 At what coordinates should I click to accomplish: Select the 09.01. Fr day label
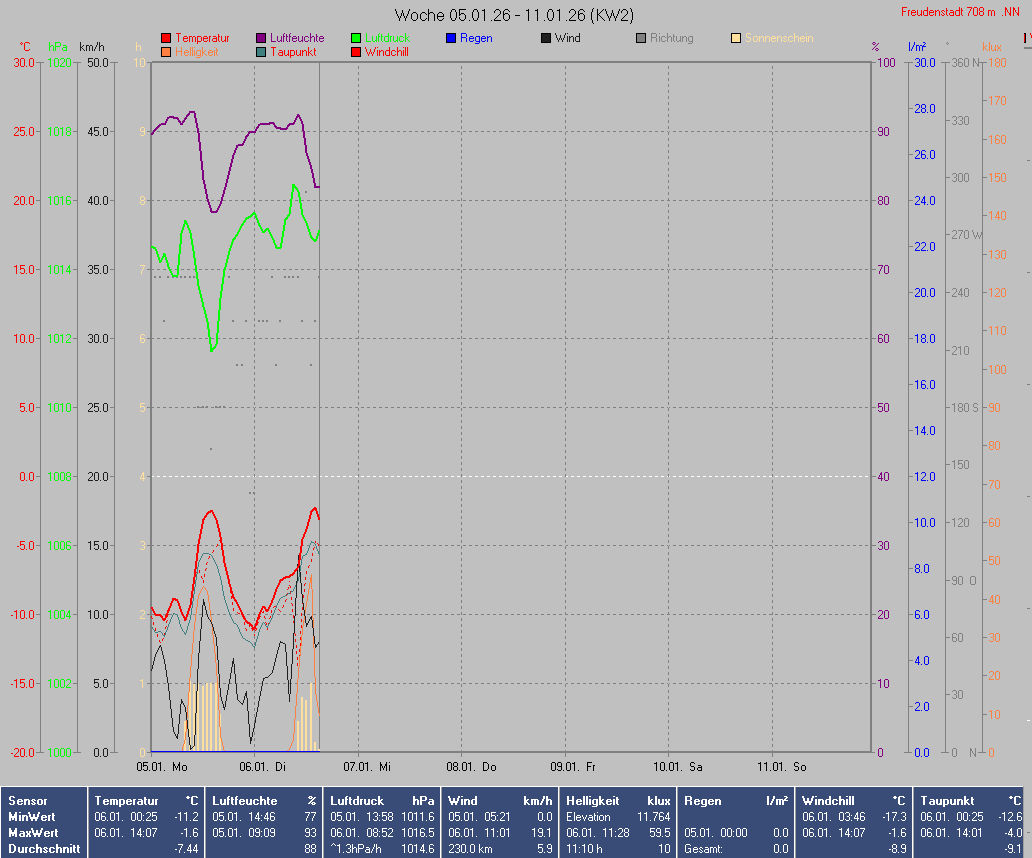click(575, 767)
